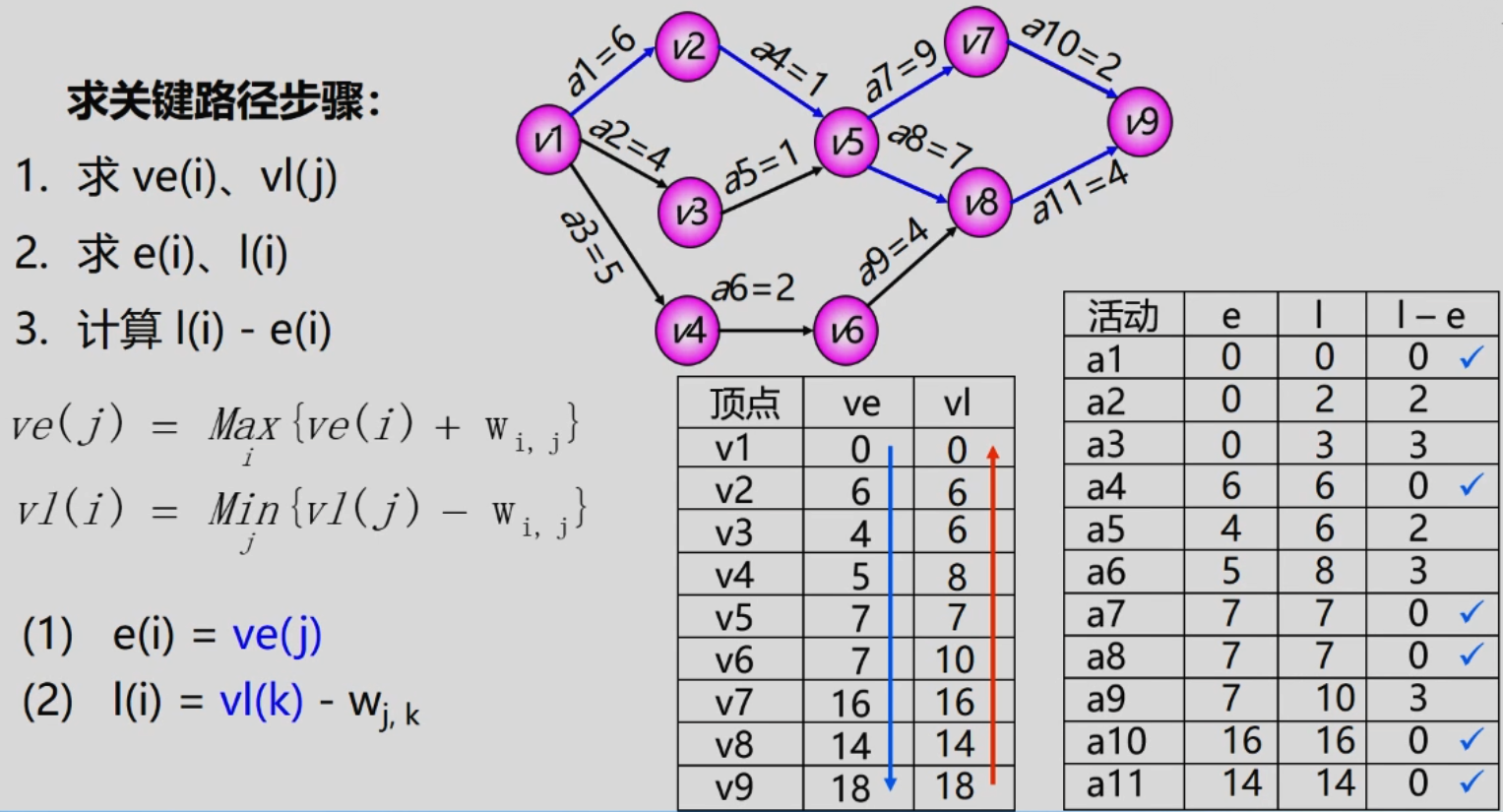
Task: Select the v4 vertex circle
Action: [x=687, y=331]
